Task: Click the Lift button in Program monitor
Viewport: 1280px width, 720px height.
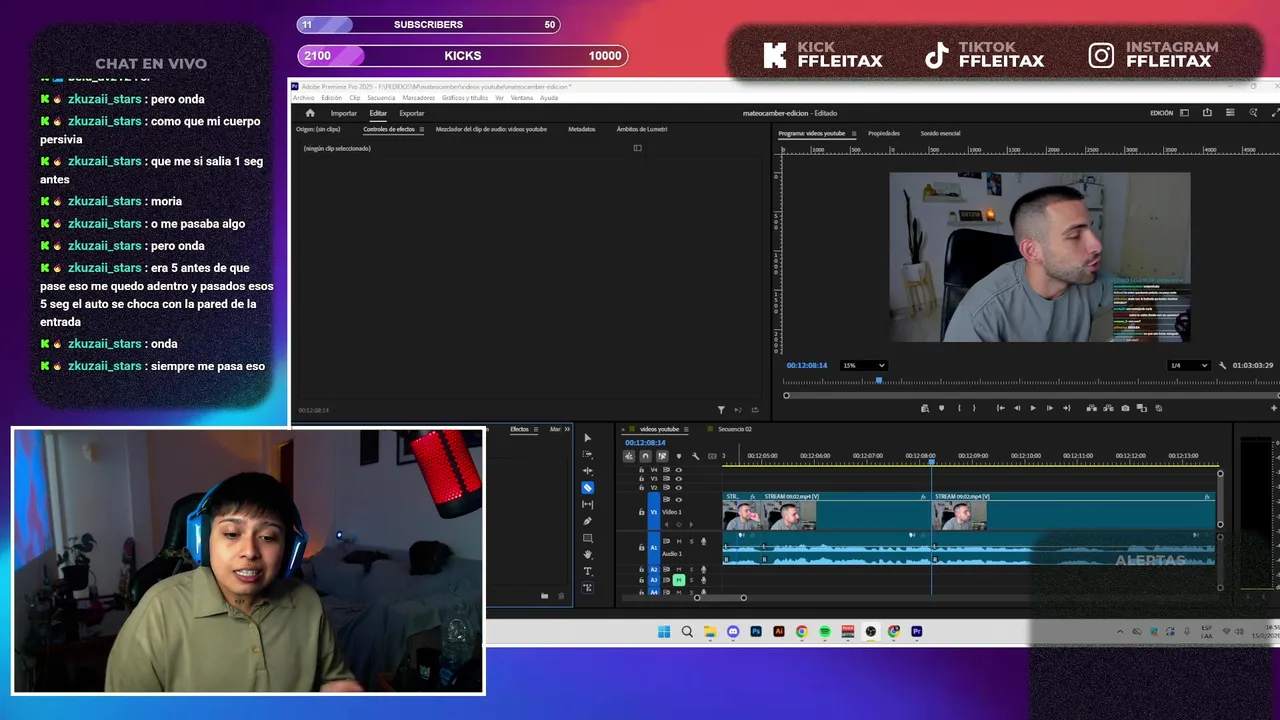Action: coord(1091,408)
